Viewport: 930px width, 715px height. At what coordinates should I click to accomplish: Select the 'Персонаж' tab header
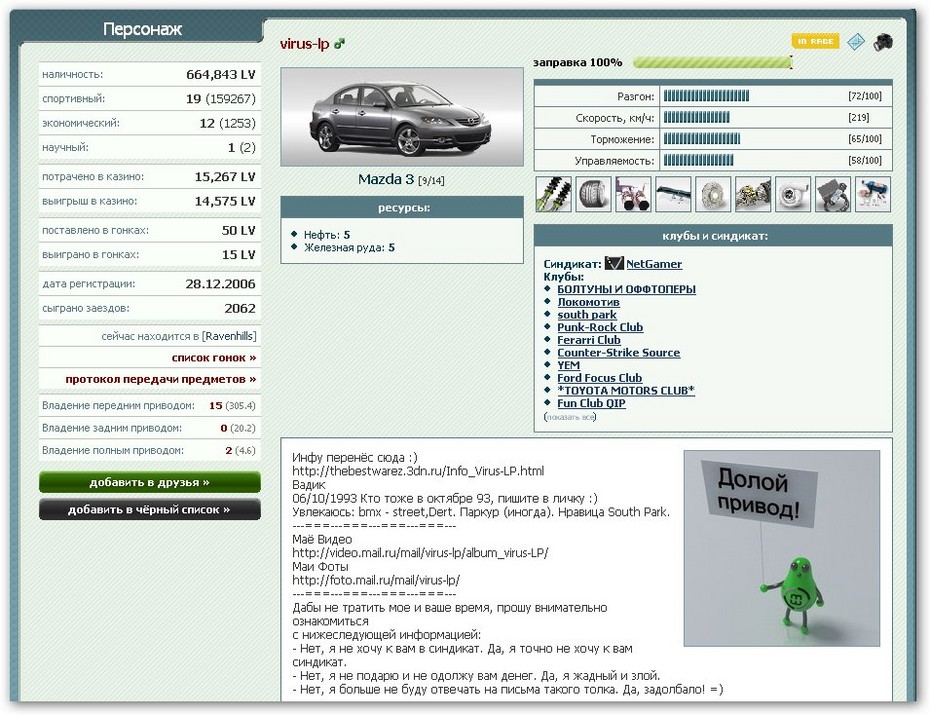142,29
